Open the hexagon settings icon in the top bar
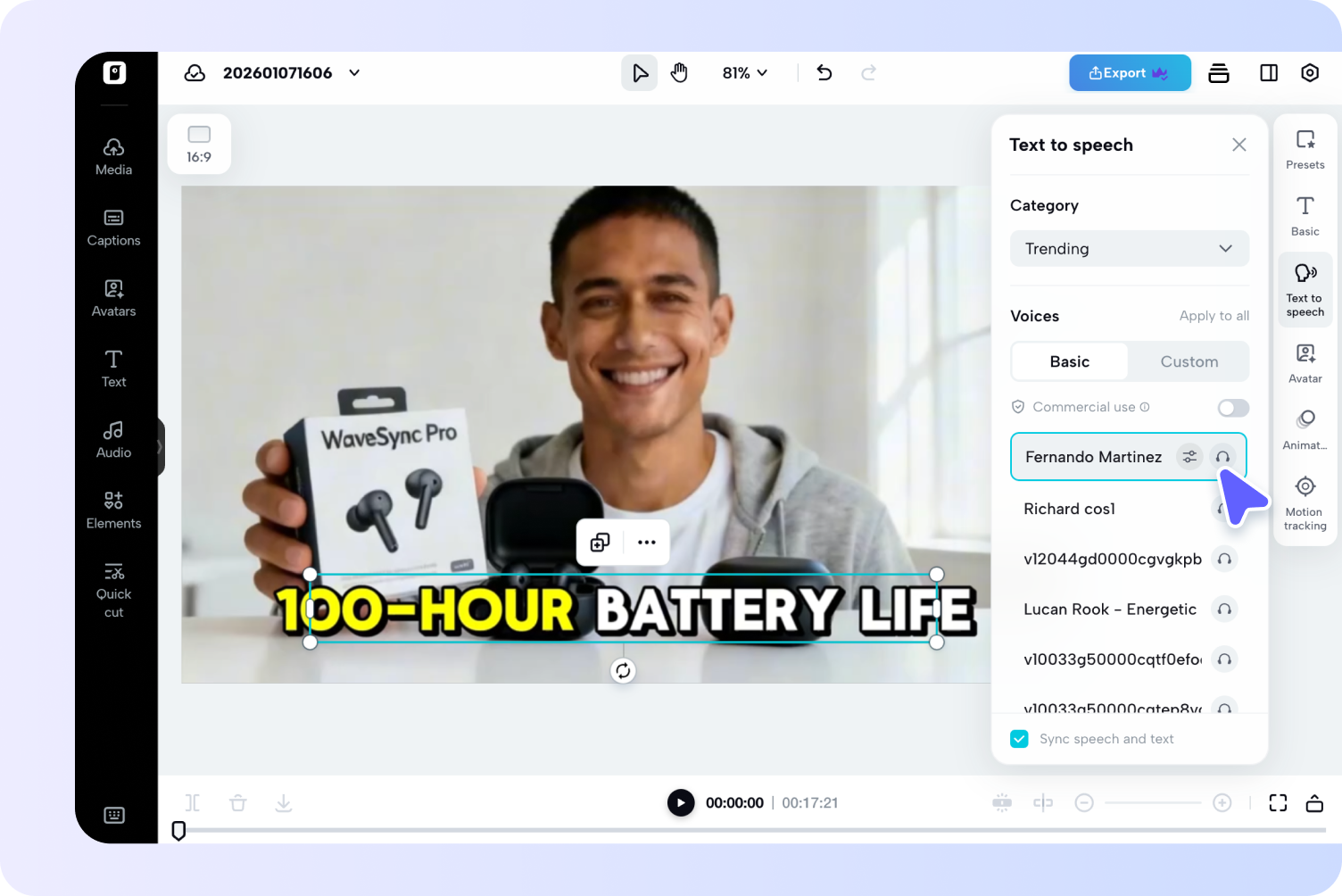The image size is (1342, 896). coord(1310,73)
